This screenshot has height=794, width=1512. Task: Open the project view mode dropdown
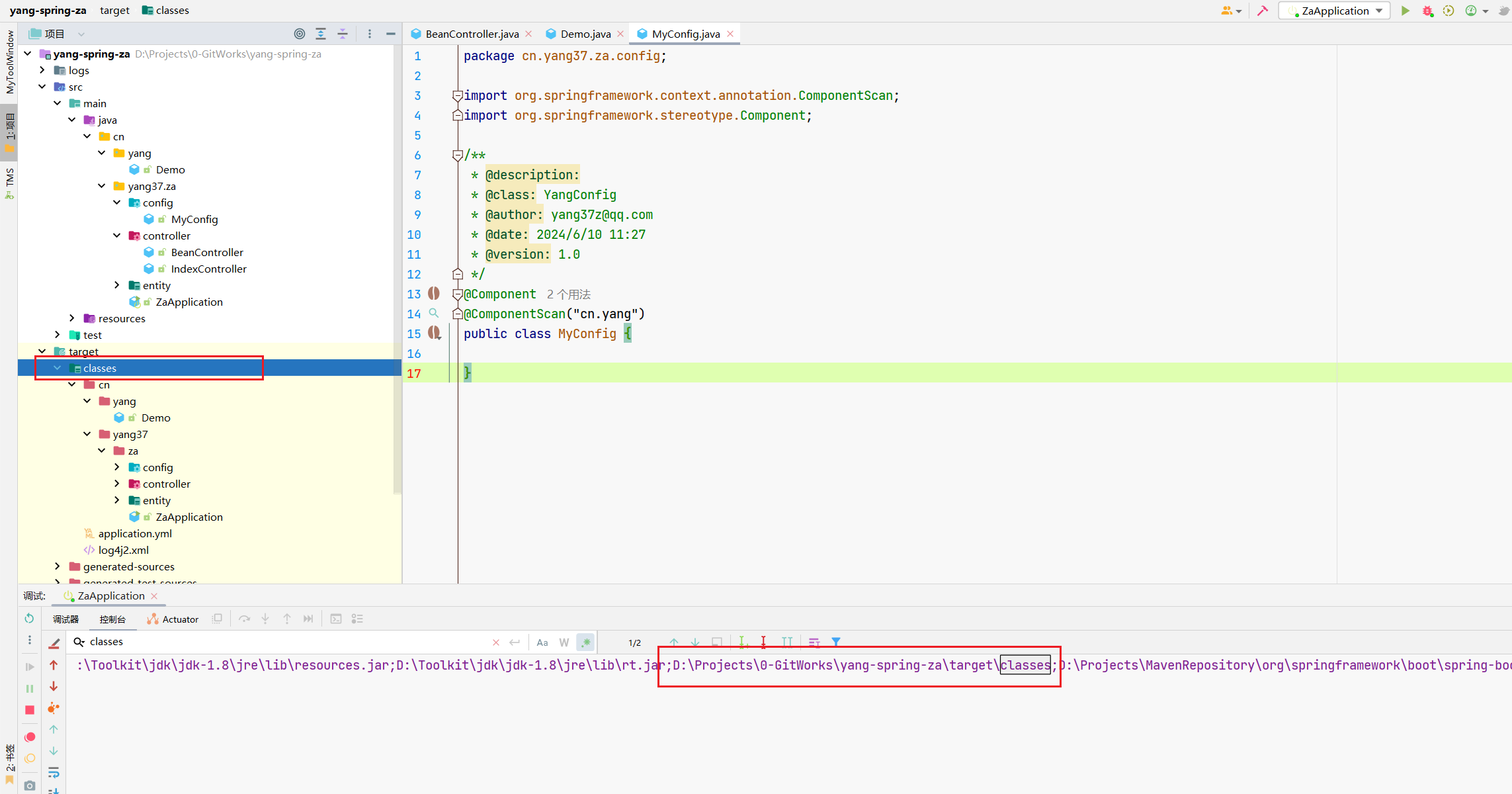pos(81,34)
